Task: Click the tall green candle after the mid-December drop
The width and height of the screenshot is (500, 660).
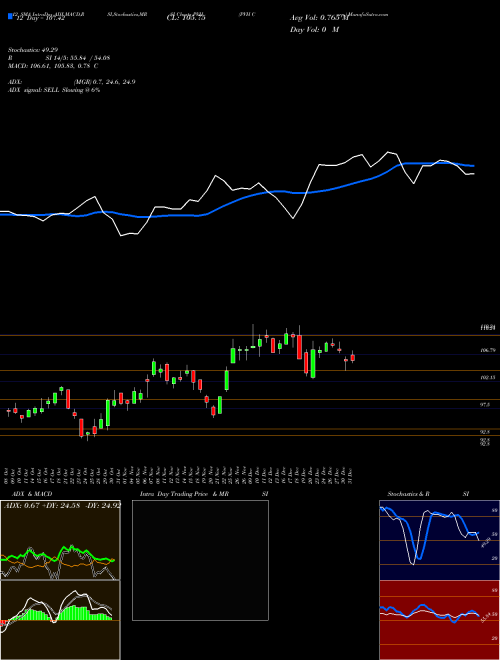Action: tap(313, 363)
